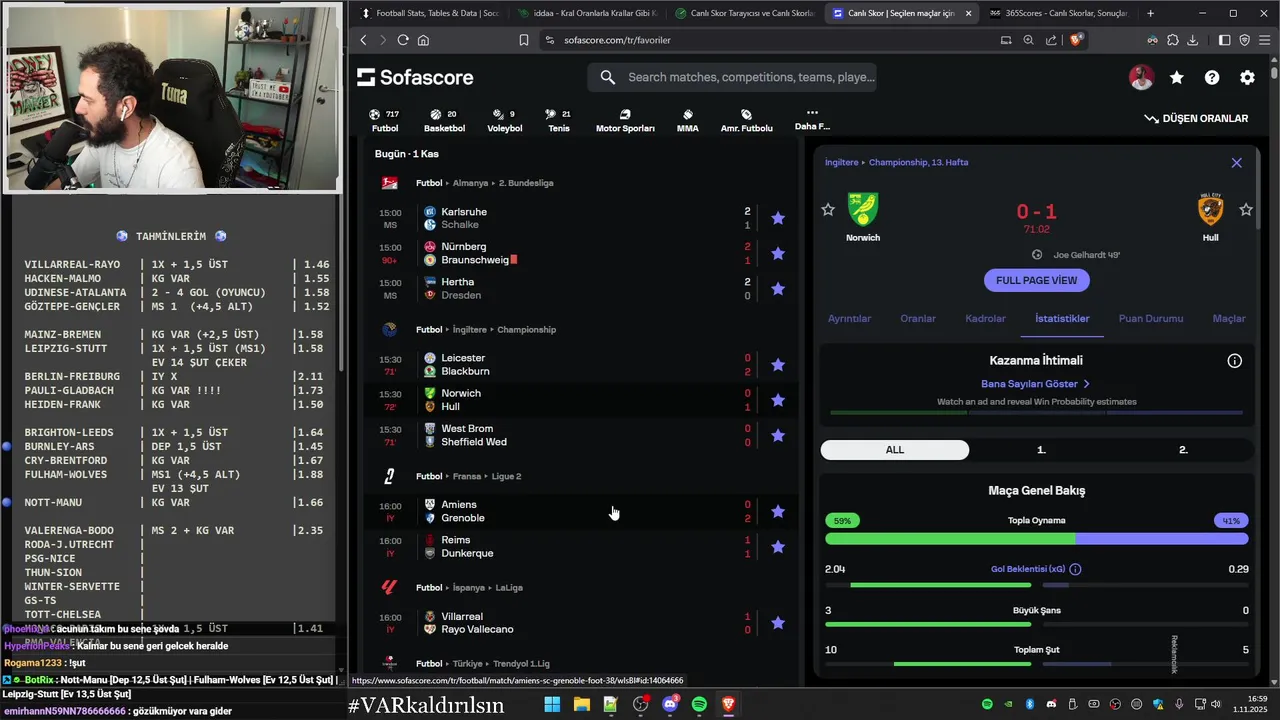The height and width of the screenshot is (720, 1280).
Task: Open a new browser tab
Action: click(x=1150, y=13)
